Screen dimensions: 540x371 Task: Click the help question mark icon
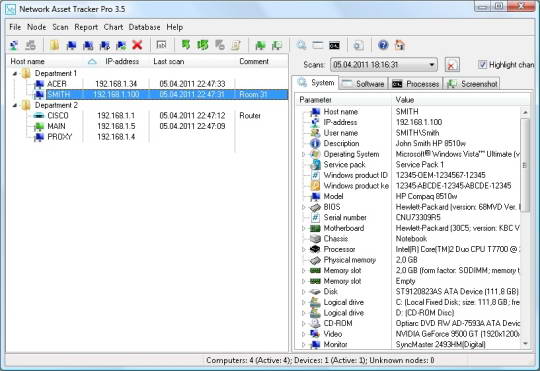coord(383,45)
